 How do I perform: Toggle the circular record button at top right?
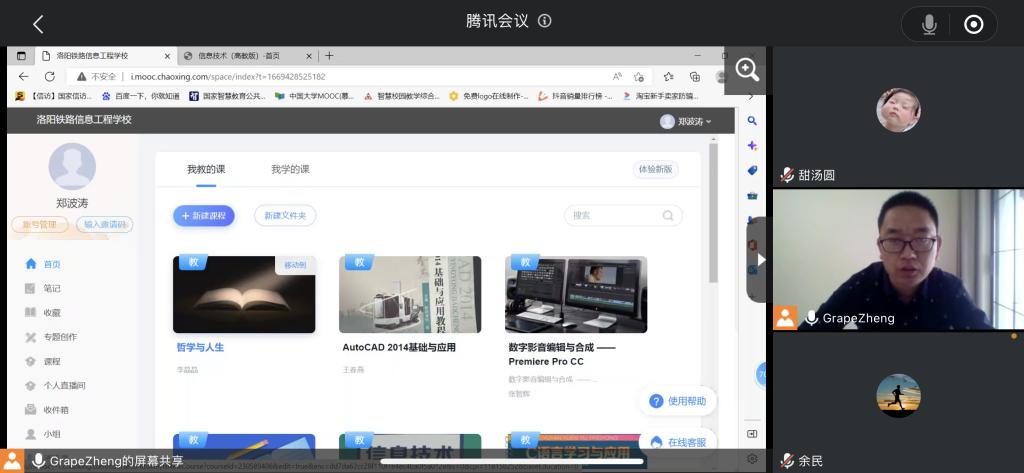point(973,25)
